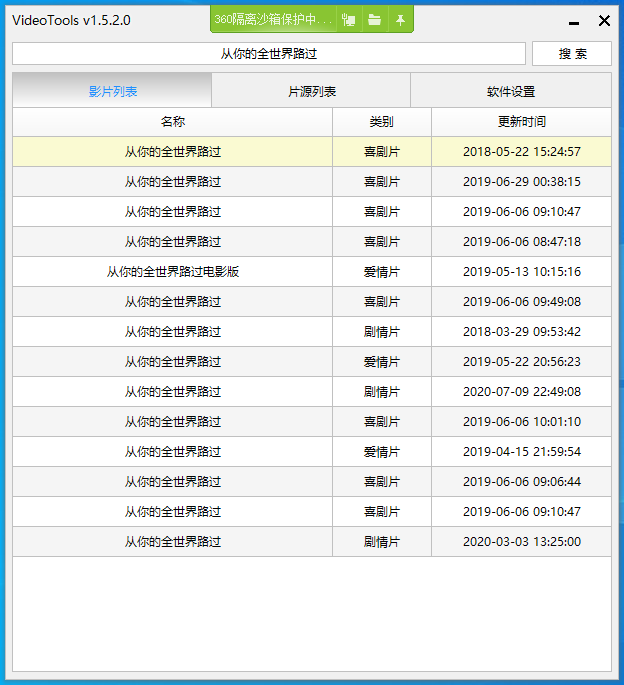Click the movie name in the highlighted 2018-05-22 row

[173, 152]
